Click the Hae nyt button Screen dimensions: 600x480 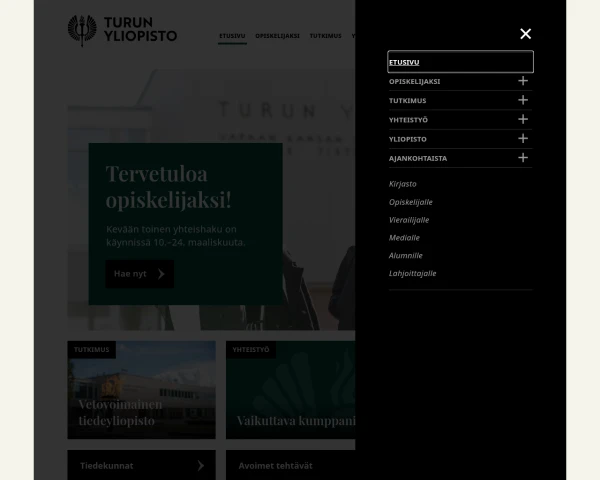139,274
